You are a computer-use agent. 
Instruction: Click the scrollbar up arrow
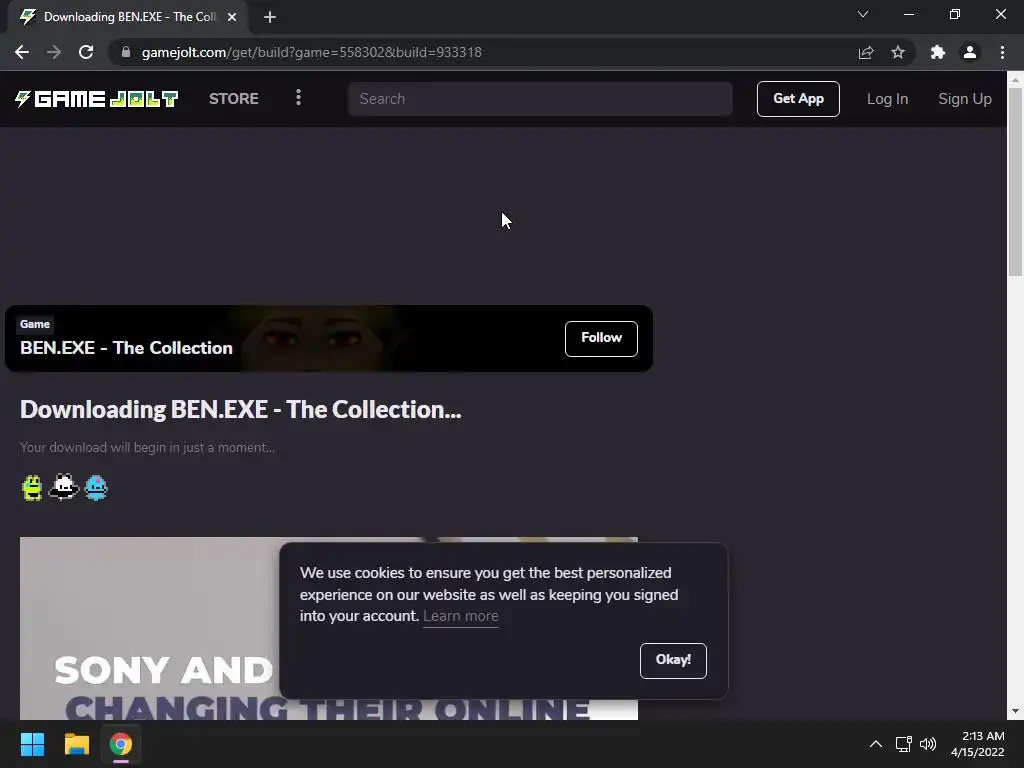pos(1015,80)
